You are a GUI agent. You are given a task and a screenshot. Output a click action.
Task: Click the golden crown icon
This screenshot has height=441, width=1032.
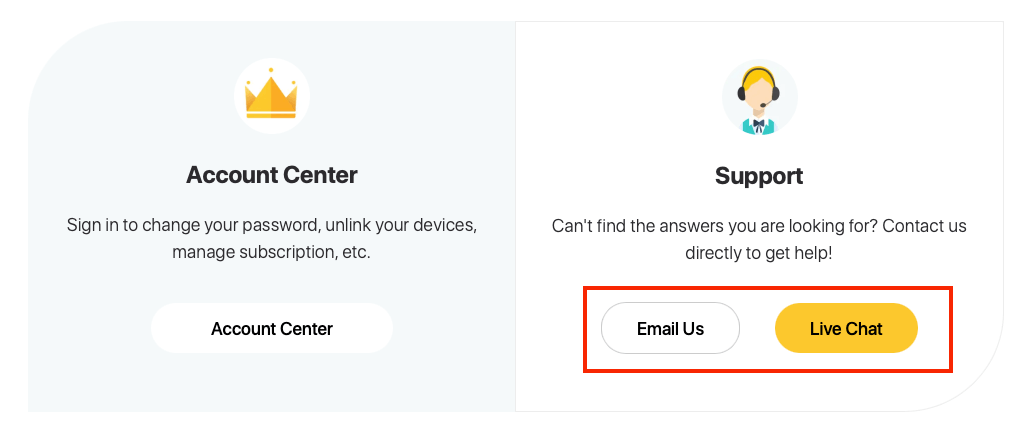pos(271,93)
